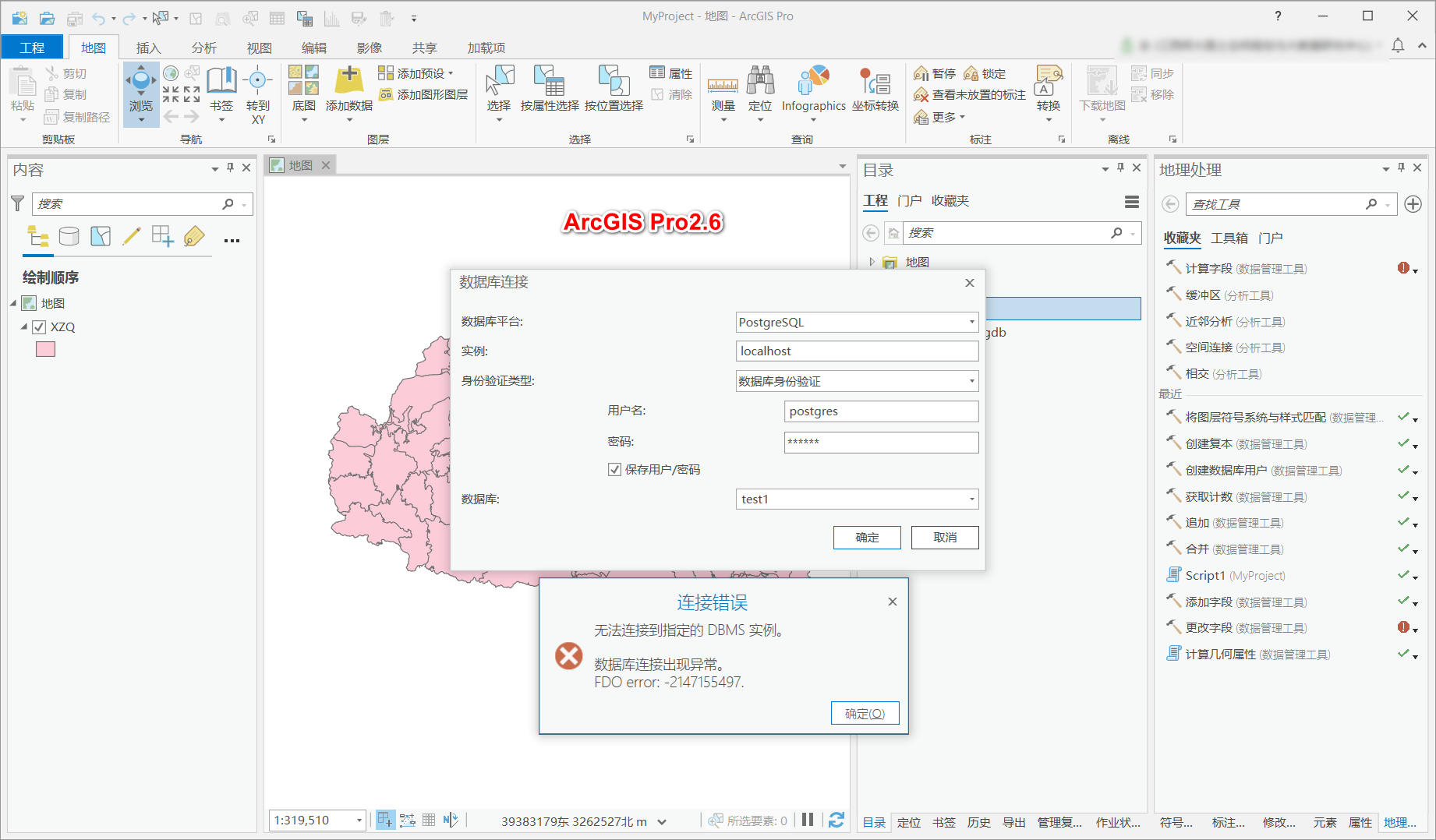The width and height of the screenshot is (1436, 840).
Task: Click the pink XZQ layer symbol swatch
Action: 45,349
